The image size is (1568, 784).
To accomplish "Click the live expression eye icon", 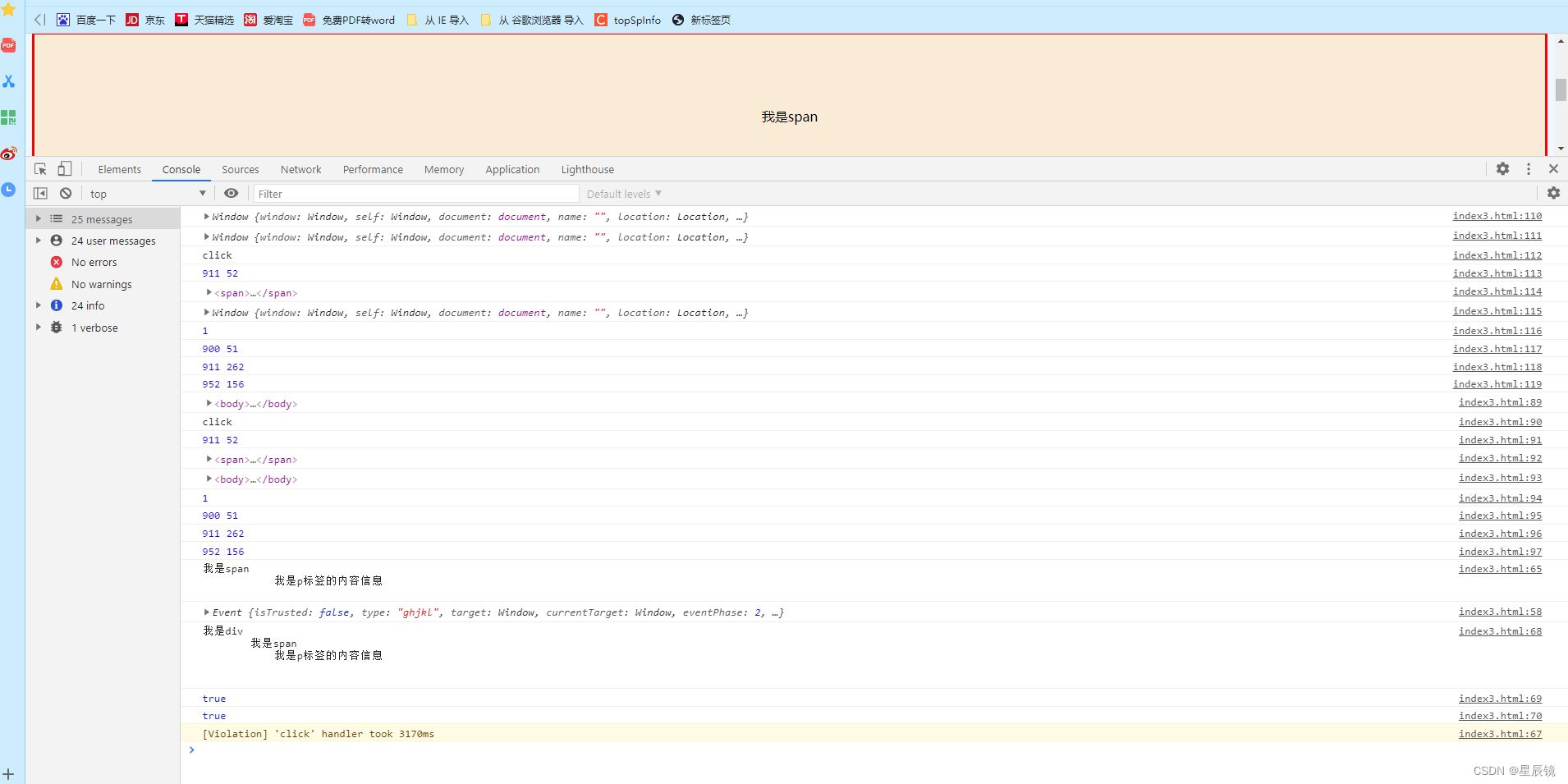I will pos(232,194).
